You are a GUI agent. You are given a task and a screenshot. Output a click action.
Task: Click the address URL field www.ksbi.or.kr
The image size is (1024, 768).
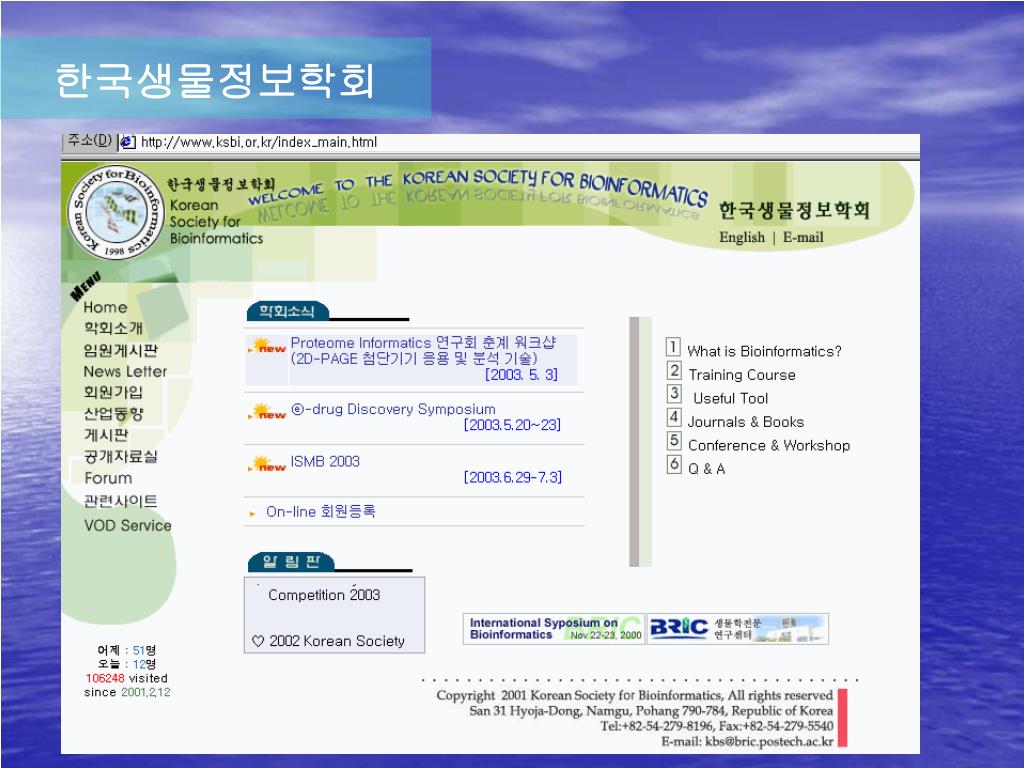pos(259,142)
